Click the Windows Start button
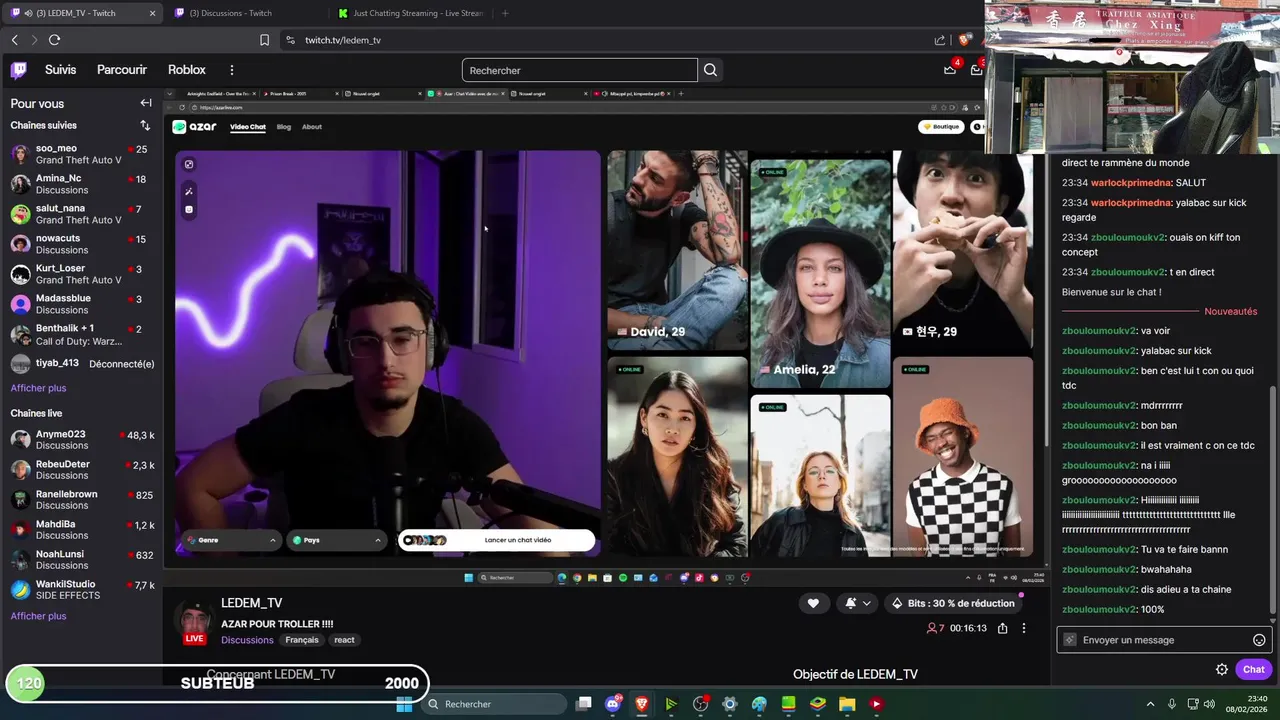The height and width of the screenshot is (720, 1280). pos(404,704)
